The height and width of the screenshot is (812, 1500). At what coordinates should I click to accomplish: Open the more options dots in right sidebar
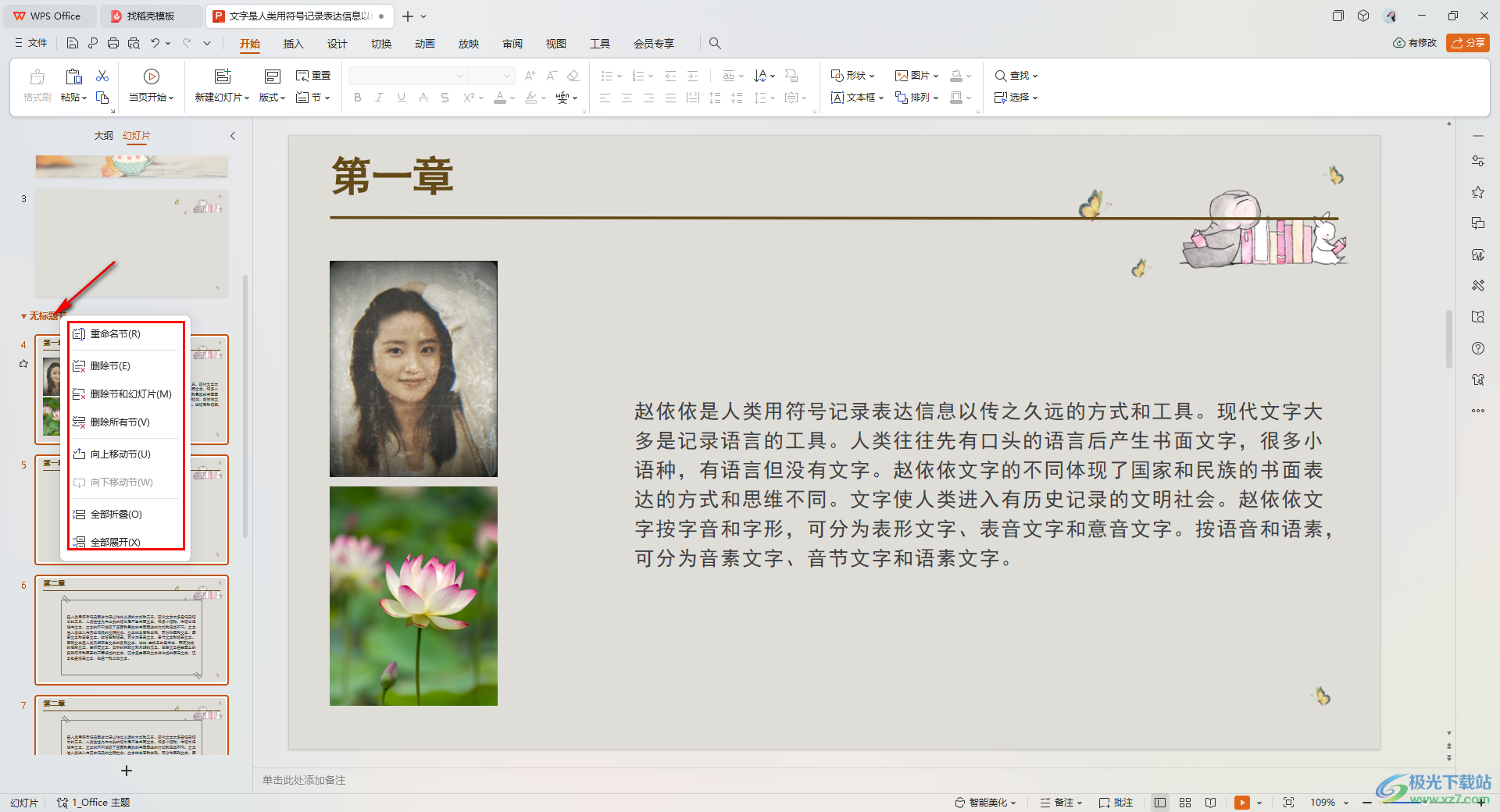[1478, 411]
